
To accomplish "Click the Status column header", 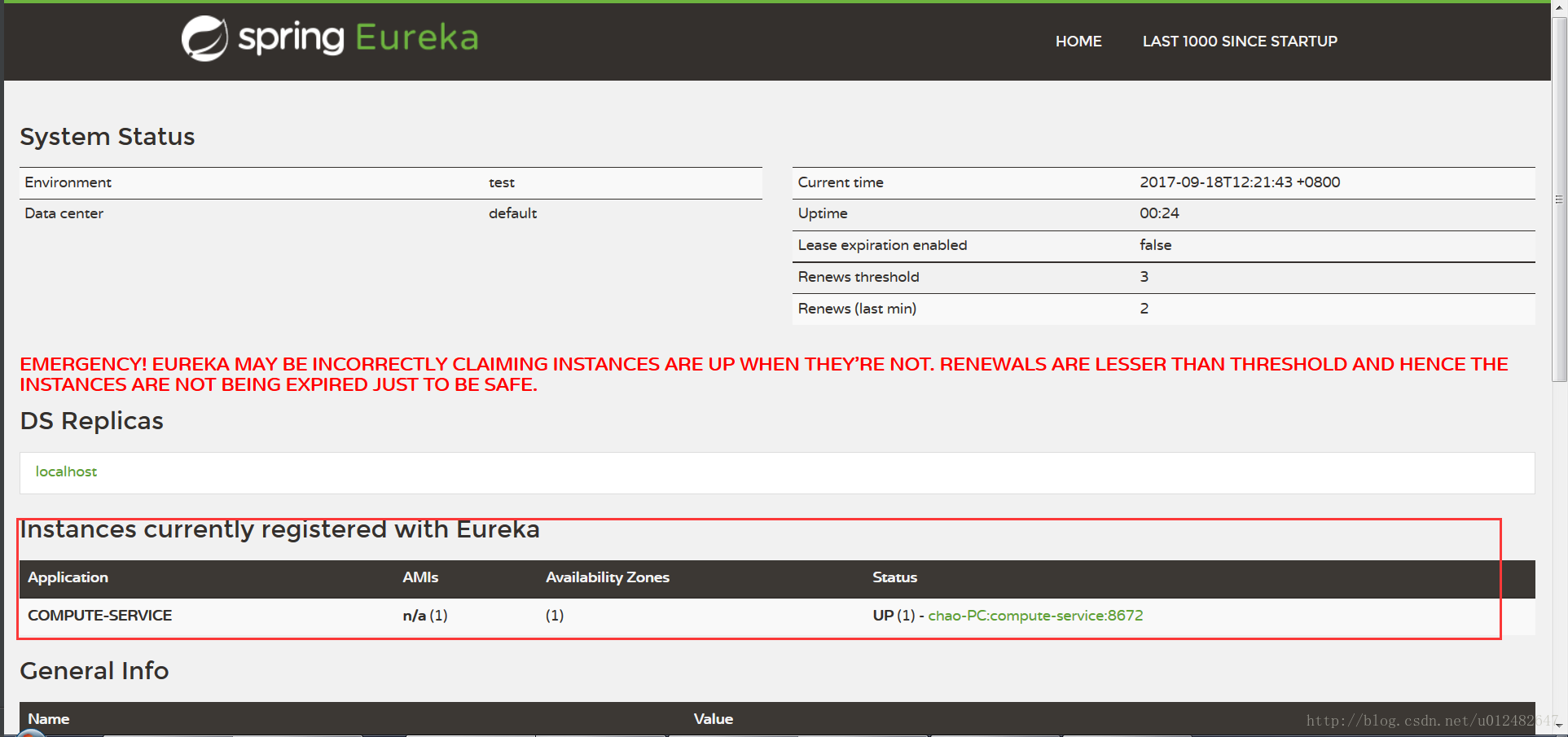I will point(894,577).
